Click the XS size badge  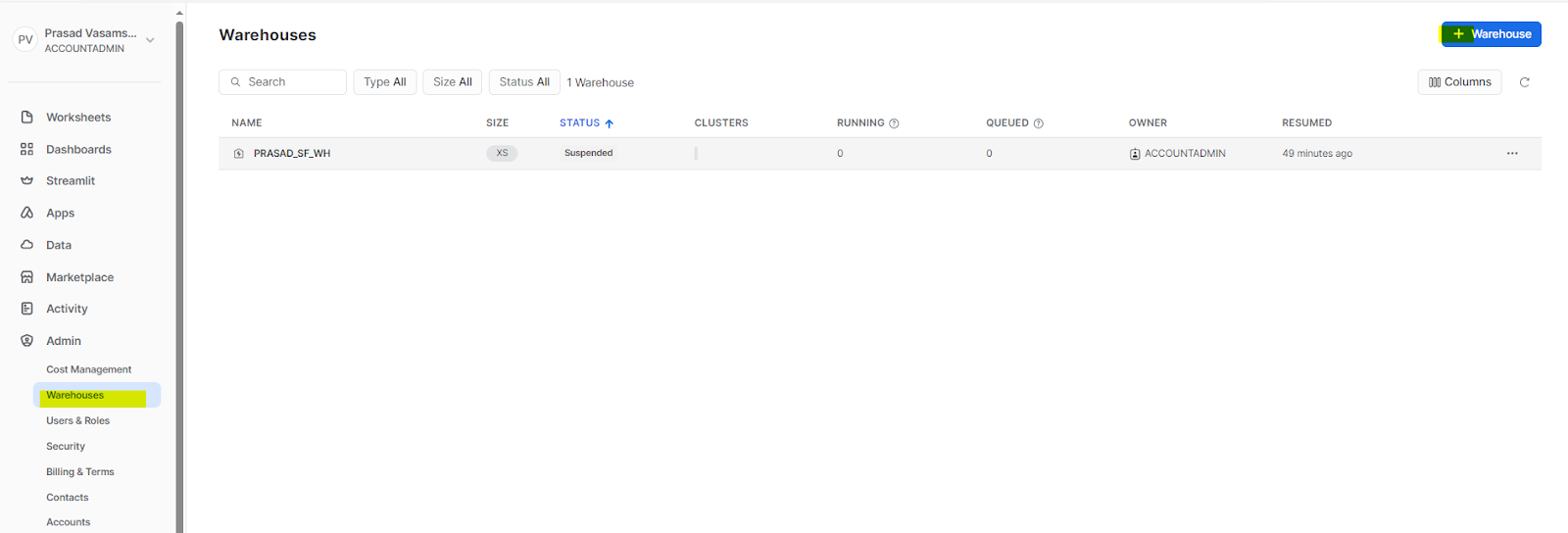click(502, 153)
